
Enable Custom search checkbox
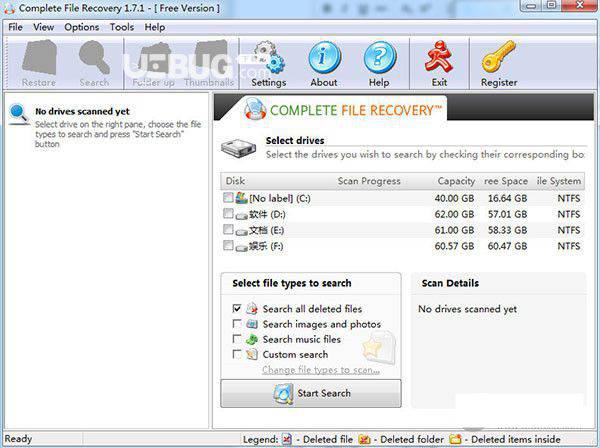tap(237, 354)
